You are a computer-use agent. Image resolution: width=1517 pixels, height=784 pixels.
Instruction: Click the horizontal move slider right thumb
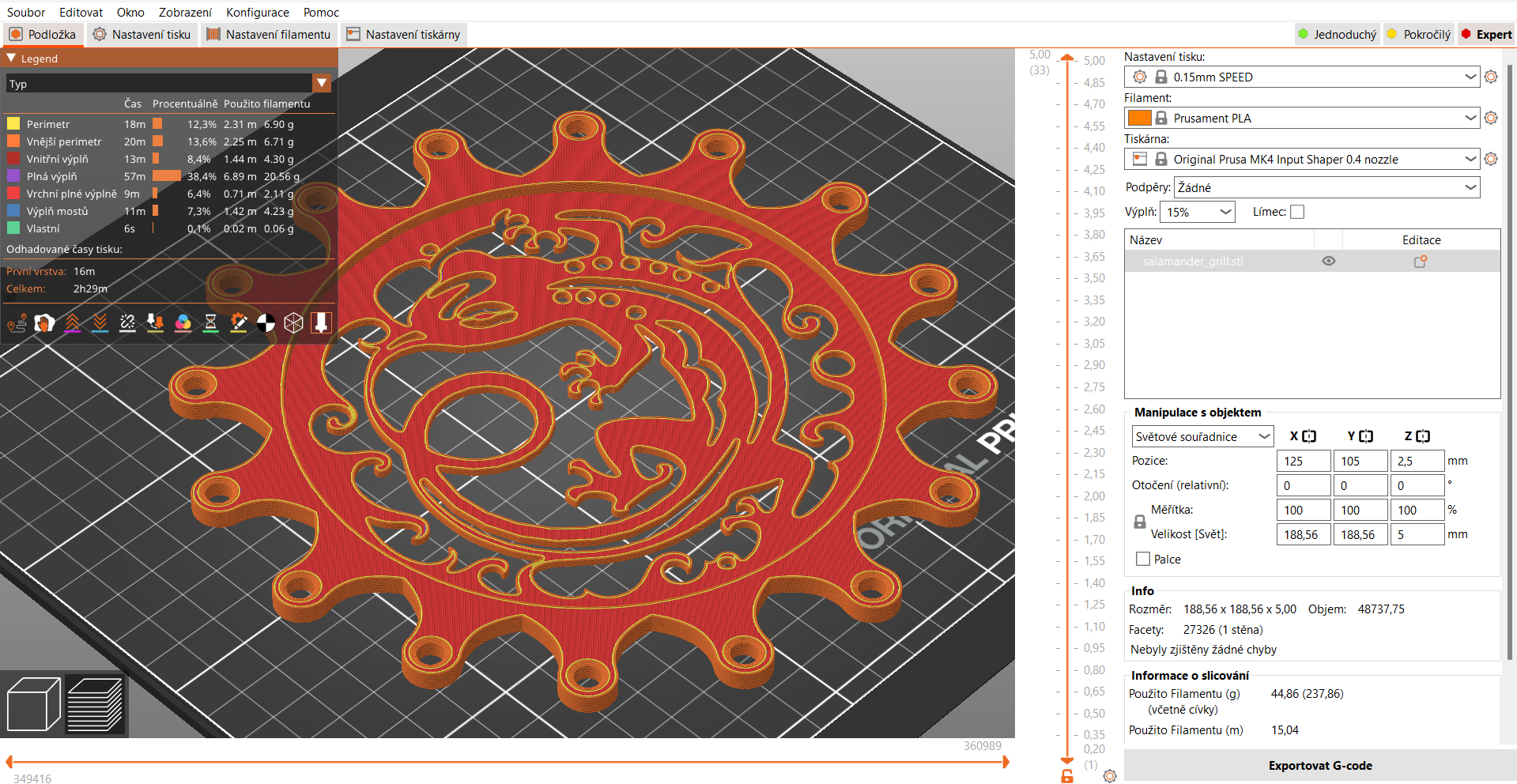(x=1006, y=762)
